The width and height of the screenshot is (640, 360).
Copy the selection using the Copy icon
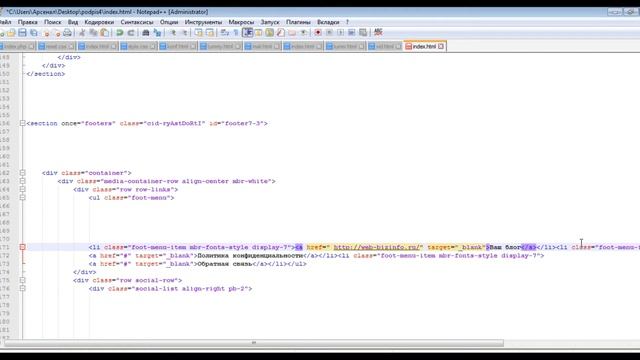click(93, 33)
